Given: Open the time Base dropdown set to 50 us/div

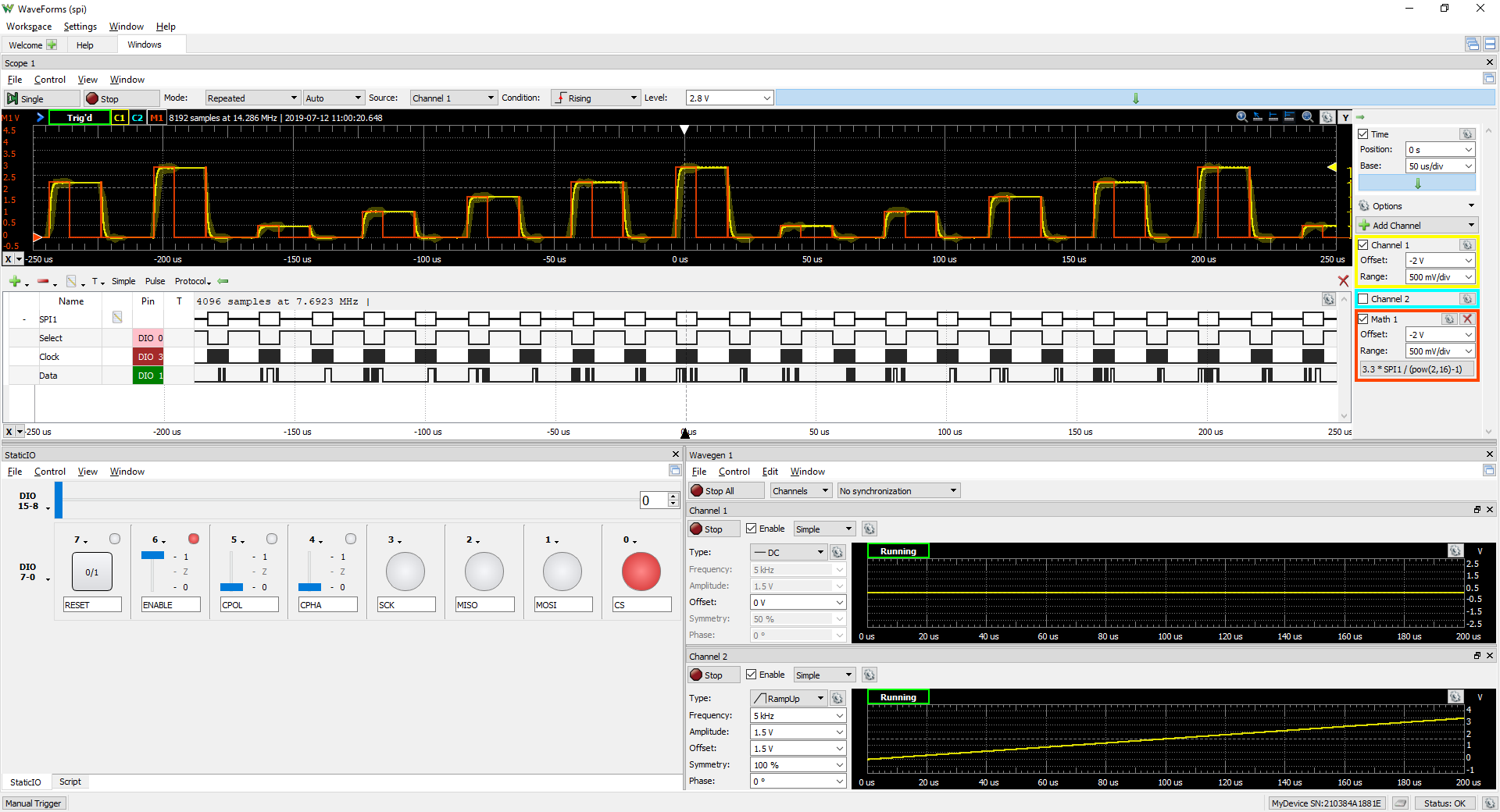Looking at the screenshot, I should [1441, 166].
